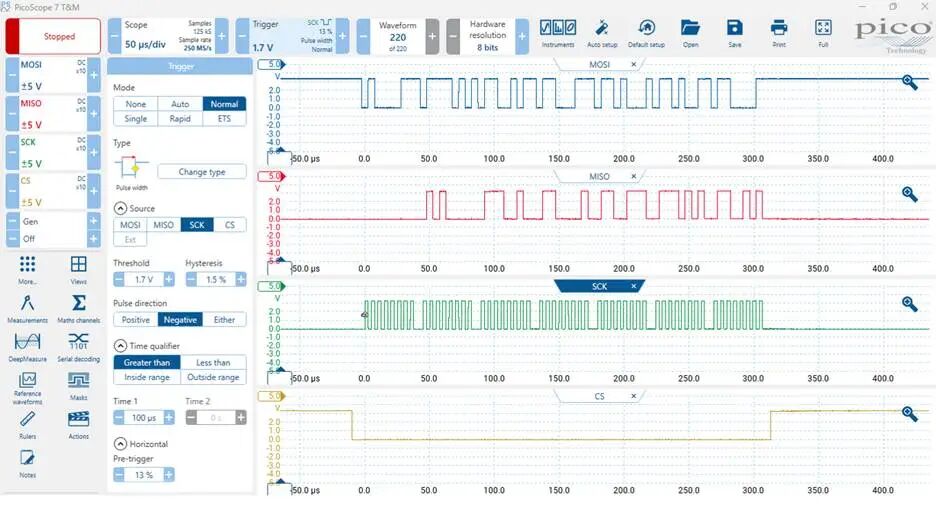Increase Trigger threshold in top bar
This screenshot has width=936, height=507.
[x=343, y=36]
